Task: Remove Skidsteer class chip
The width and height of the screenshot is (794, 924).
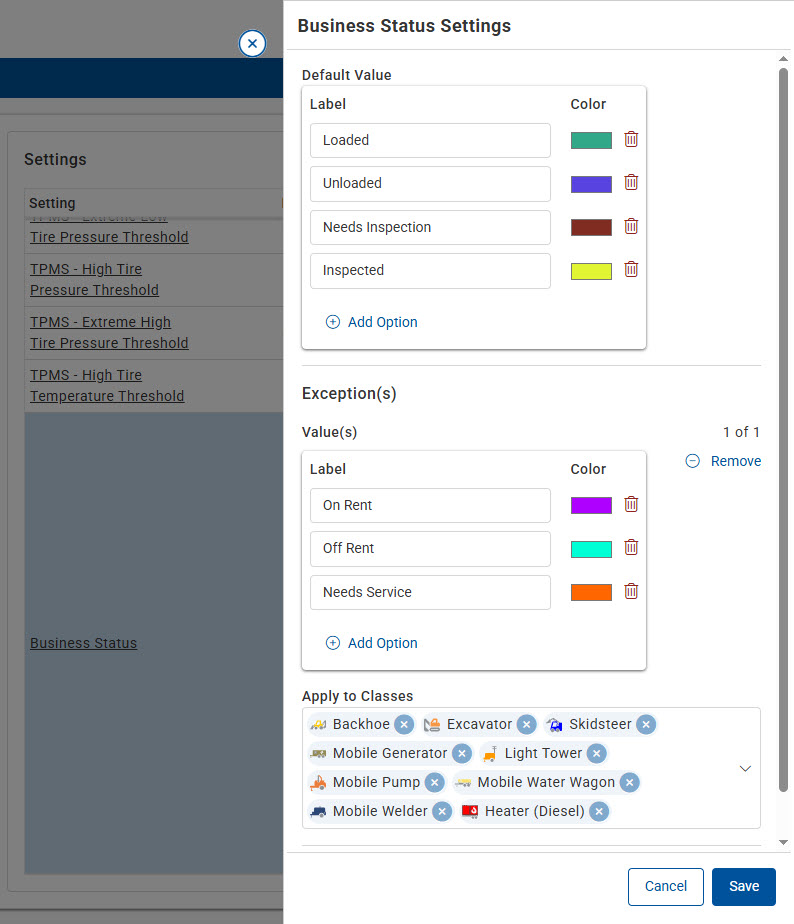Action: [x=646, y=724]
